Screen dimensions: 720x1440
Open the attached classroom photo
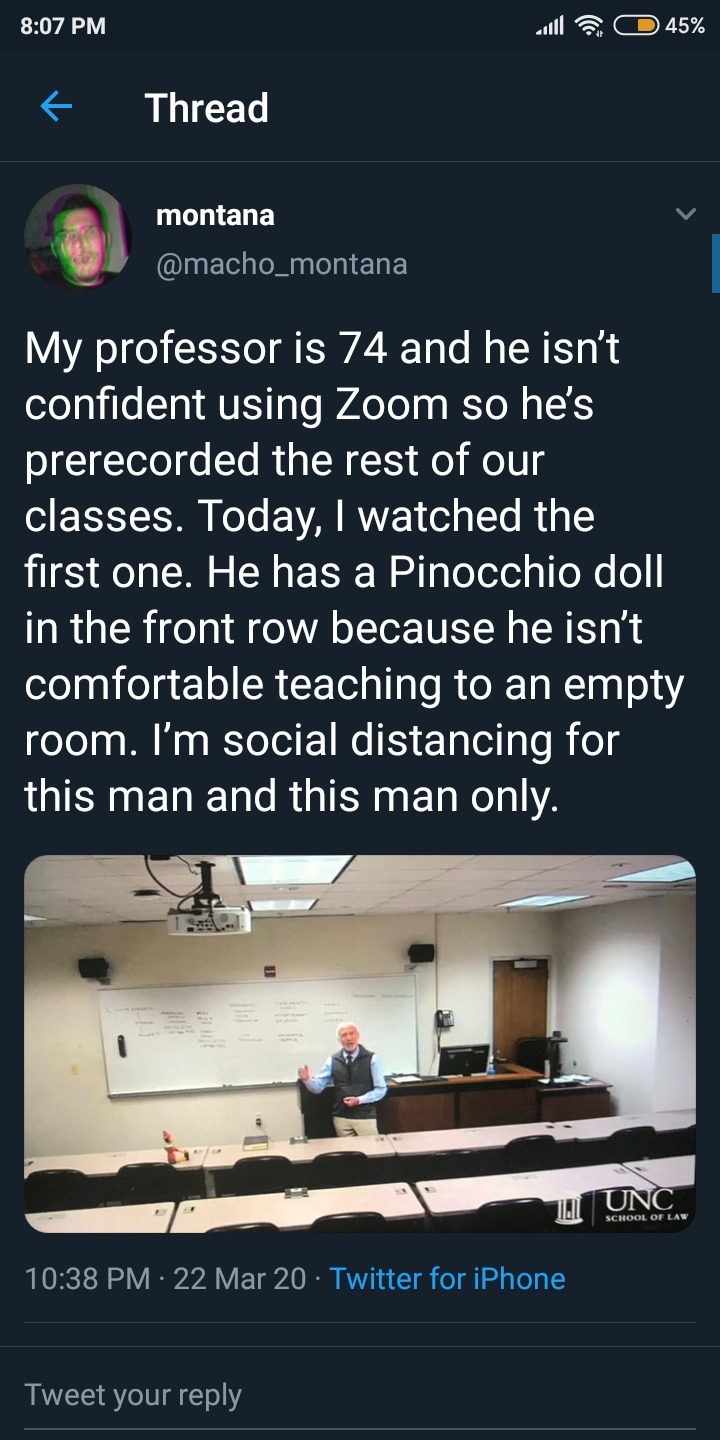pos(360,1043)
